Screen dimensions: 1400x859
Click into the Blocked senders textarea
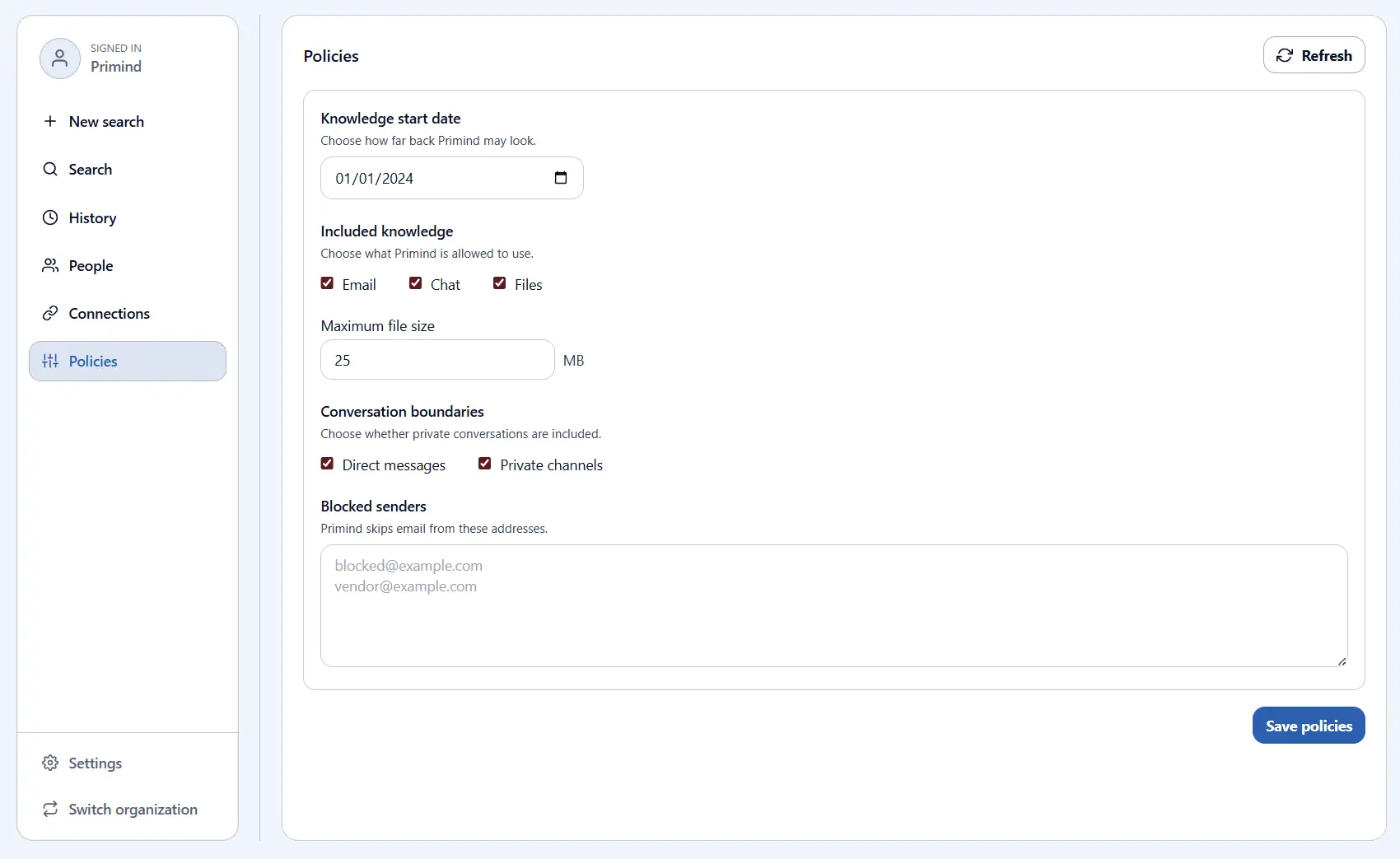pos(833,605)
